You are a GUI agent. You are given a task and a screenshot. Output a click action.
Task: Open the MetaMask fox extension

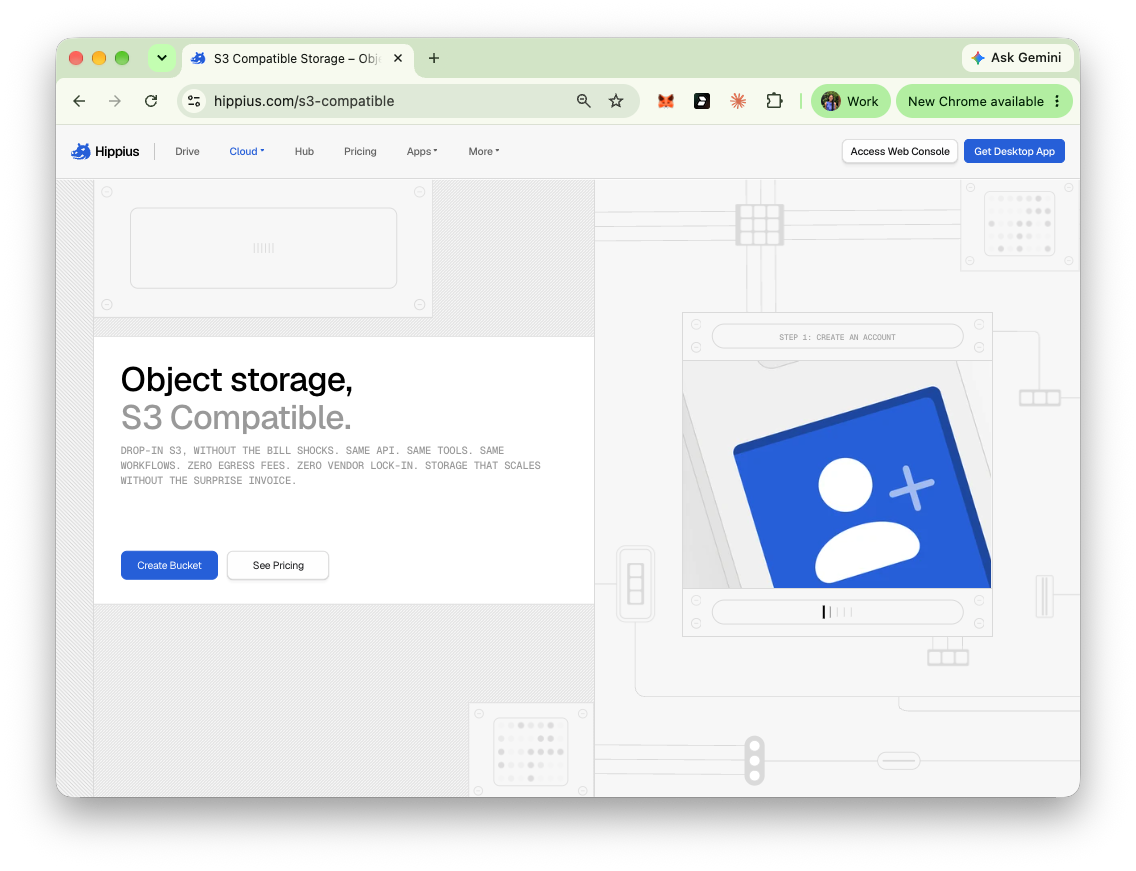pyautogui.click(x=666, y=101)
